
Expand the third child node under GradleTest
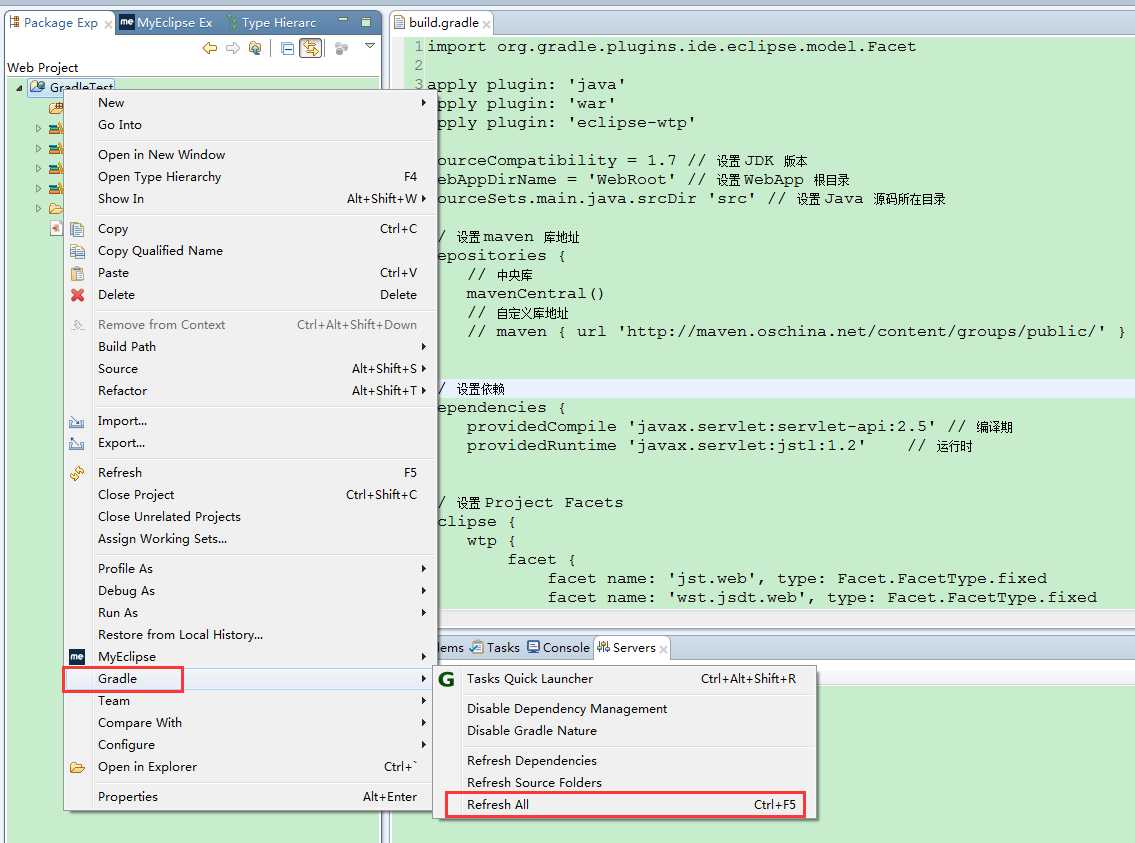[x=38, y=169]
